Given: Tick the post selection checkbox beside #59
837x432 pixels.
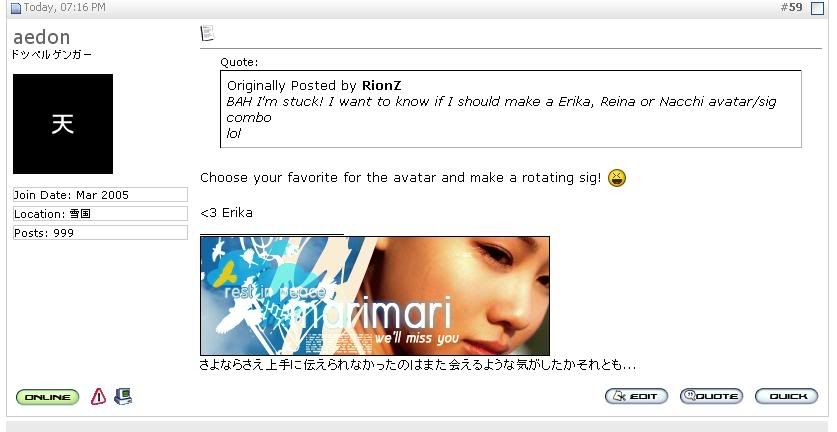Looking at the screenshot, I should pyautogui.click(x=817, y=8).
